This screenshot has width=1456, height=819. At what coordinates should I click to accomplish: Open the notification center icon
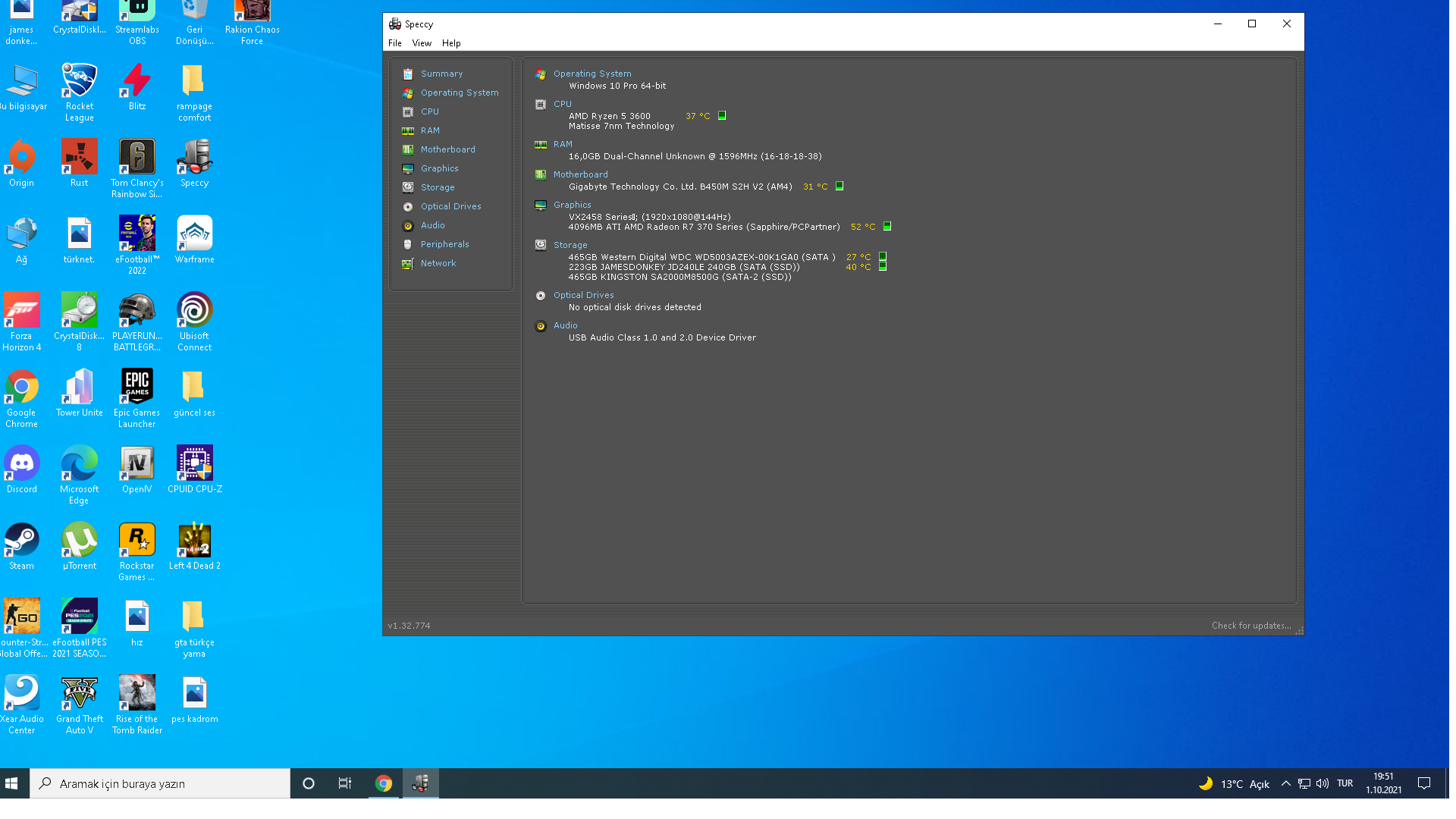(1423, 783)
